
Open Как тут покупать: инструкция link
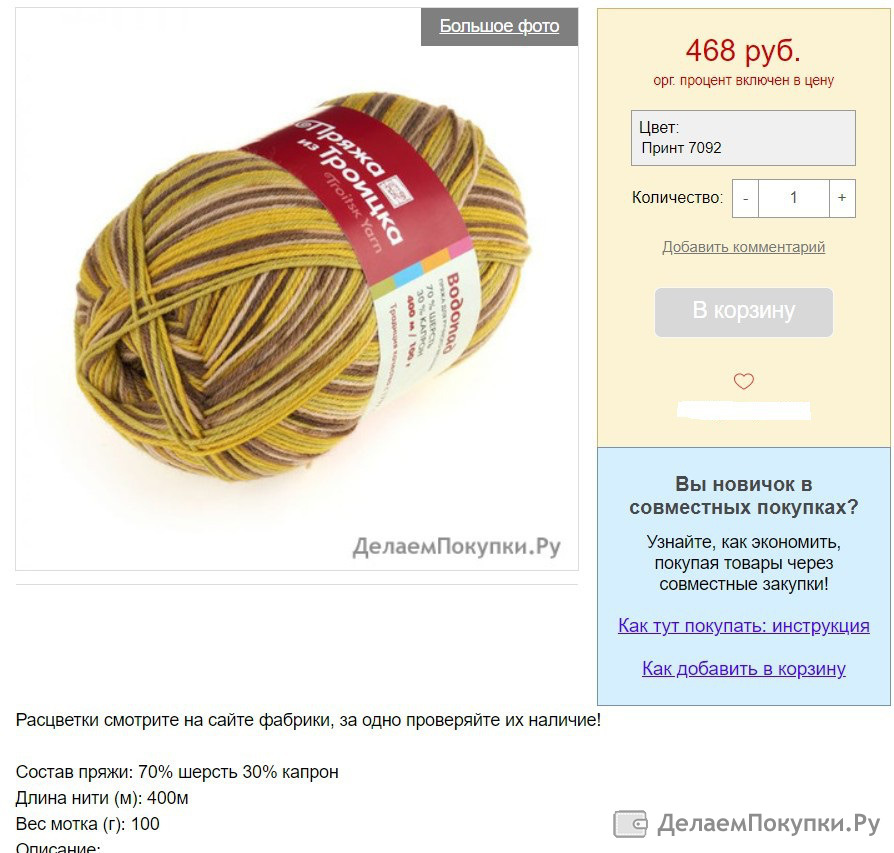(743, 625)
